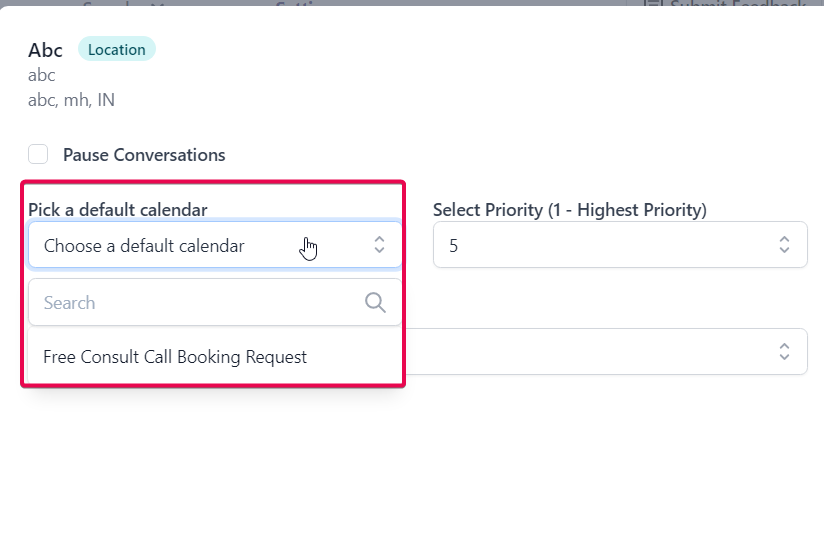Click the Select Priority field label
The width and height of the screenshot is (824, 553).
(x=569, y=210)
